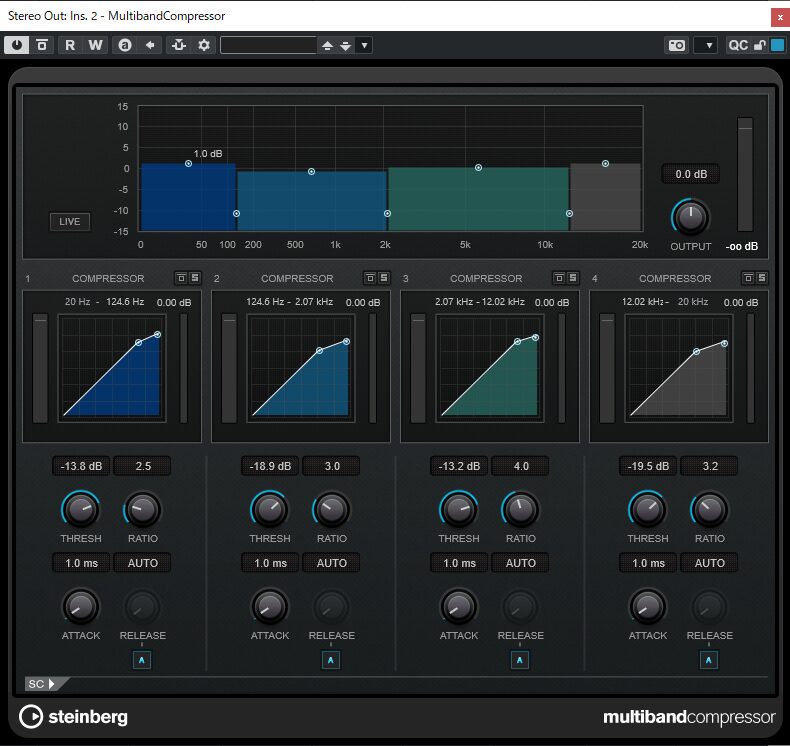Toggle band 2 auto release A button

[x=331, y=660]
